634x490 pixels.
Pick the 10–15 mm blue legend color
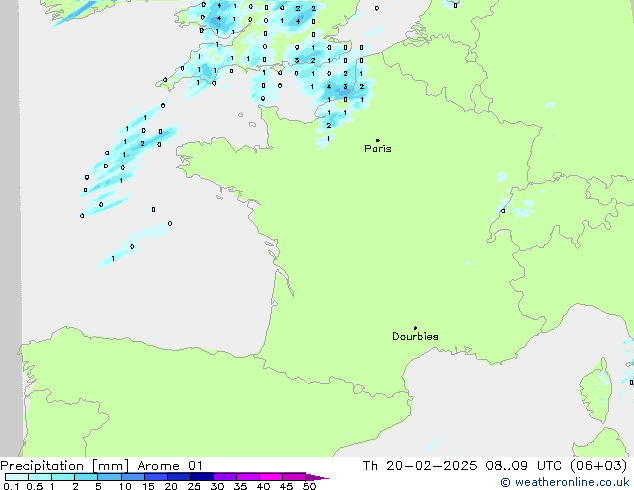coord(132,477)
